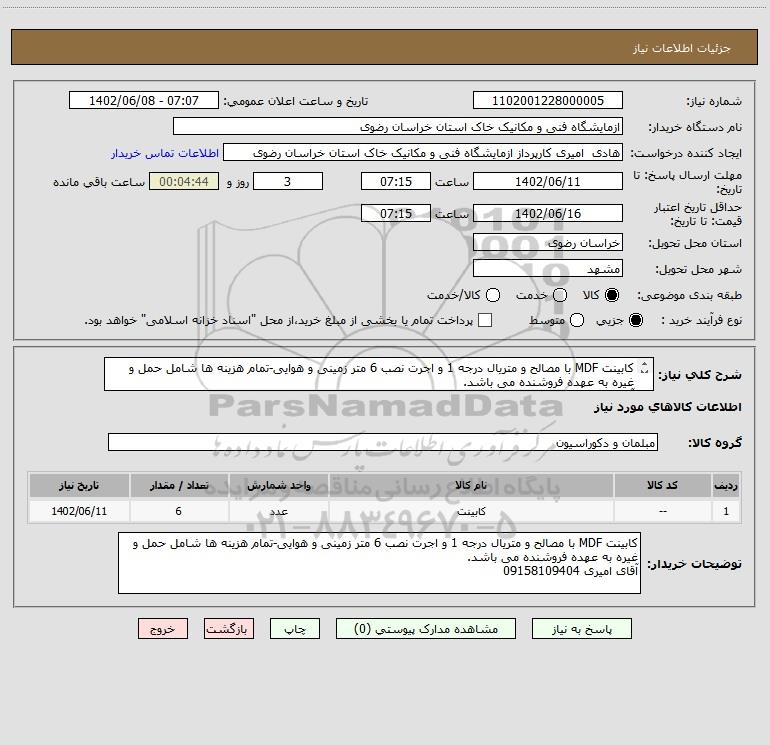Viewport: 770px width, 745px height.
Task: Click the نام کالا column header
Action: [471, 485]
